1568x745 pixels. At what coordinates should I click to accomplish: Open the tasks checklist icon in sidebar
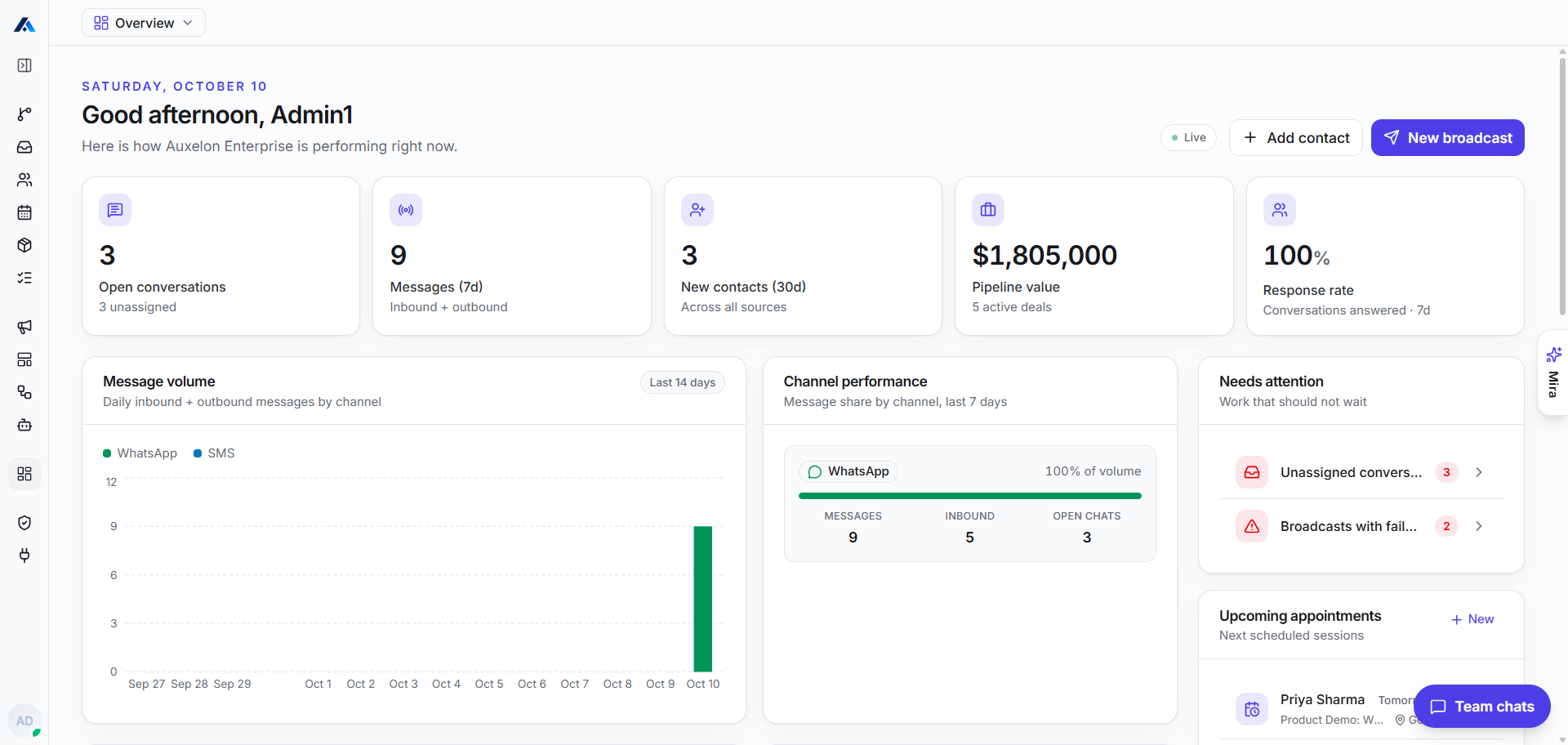pyautogui.click(x=24, y=278)
